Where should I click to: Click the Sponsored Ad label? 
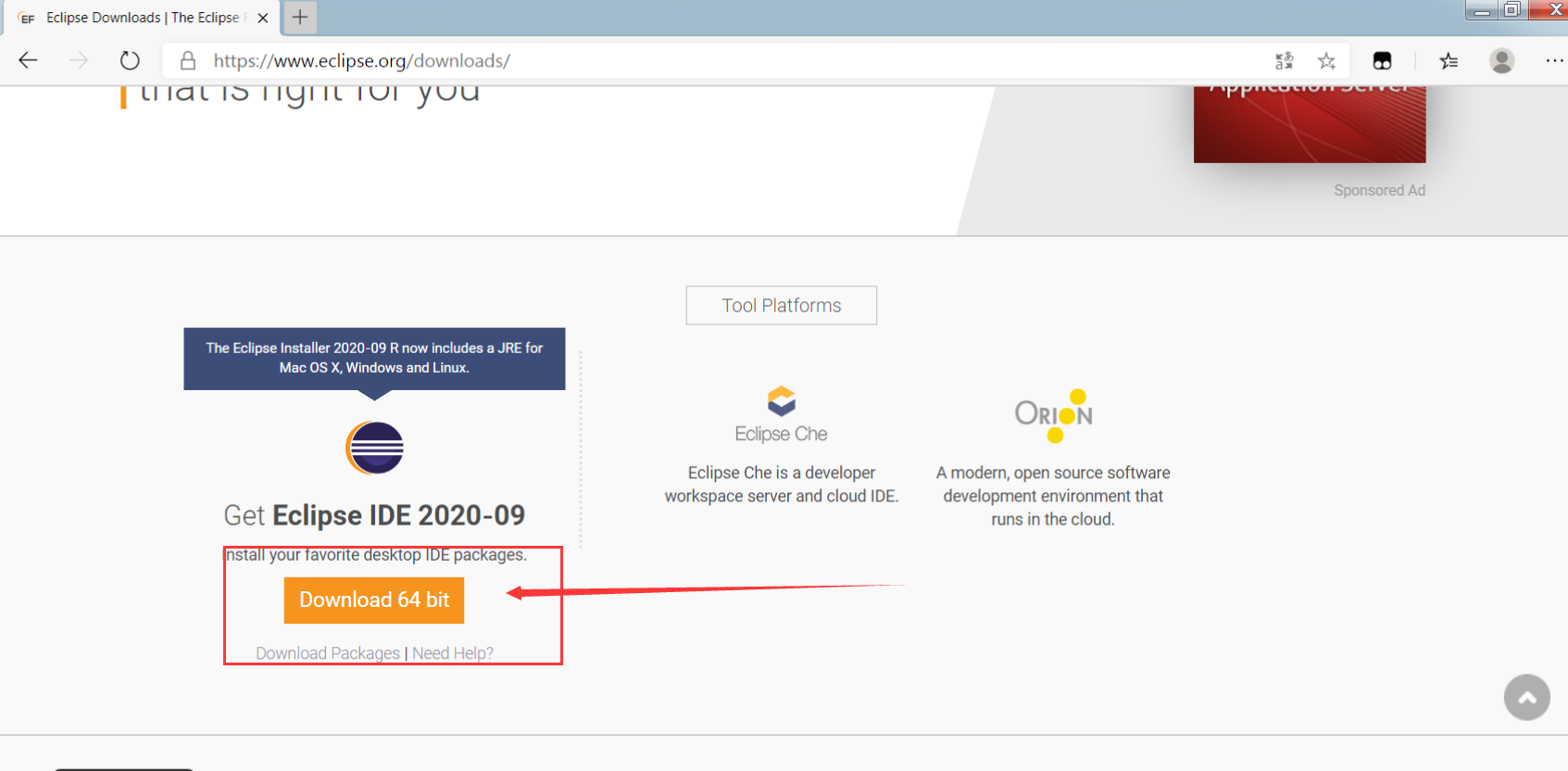click(1379, 190)
